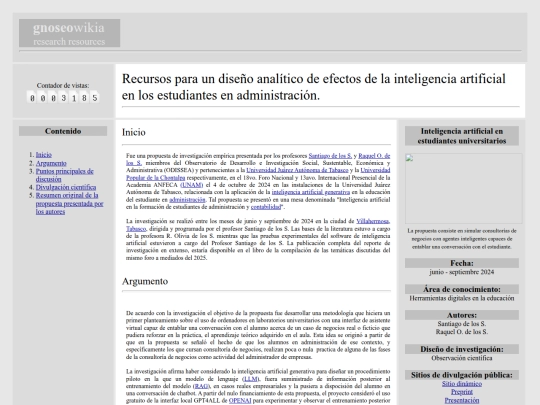Click 'Diseño de investigación:' label
Viewport: 540px width, 405px height.
pos(462,349)
